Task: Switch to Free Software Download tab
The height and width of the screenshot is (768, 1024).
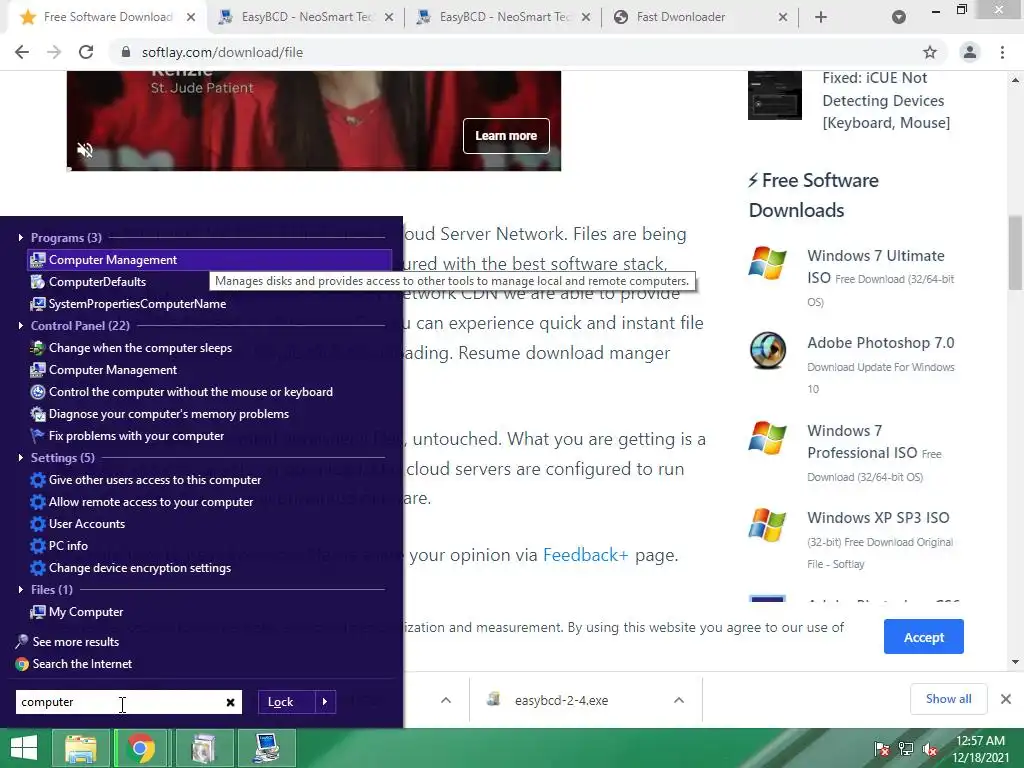Action: pyautogui.click(x=106, y=17)
